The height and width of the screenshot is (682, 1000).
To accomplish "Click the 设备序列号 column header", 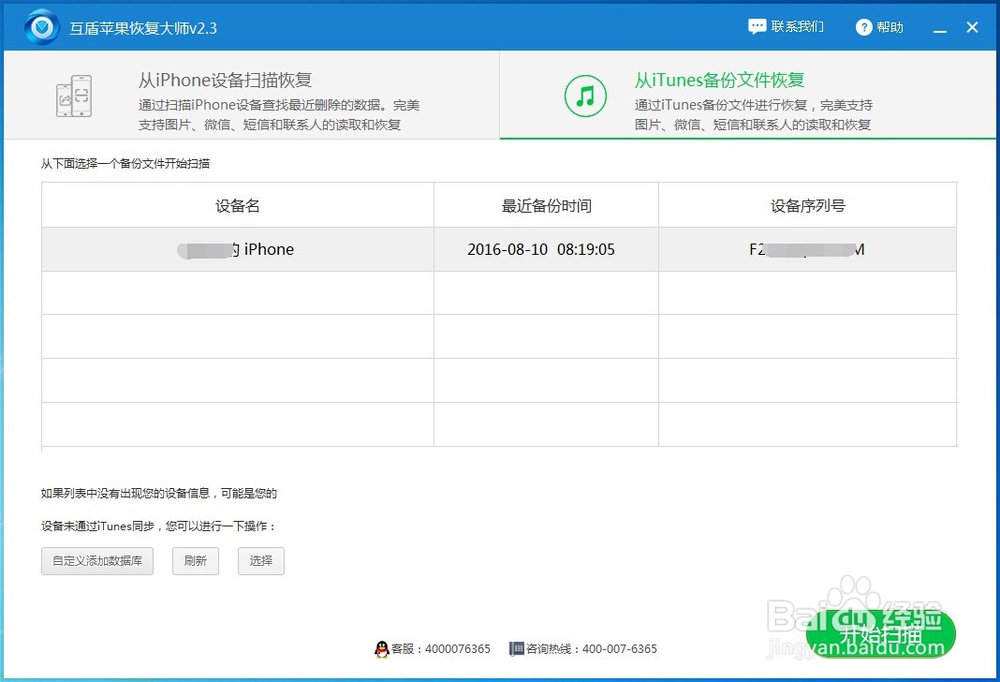I will pyautogui.click(x=807, y=205).
